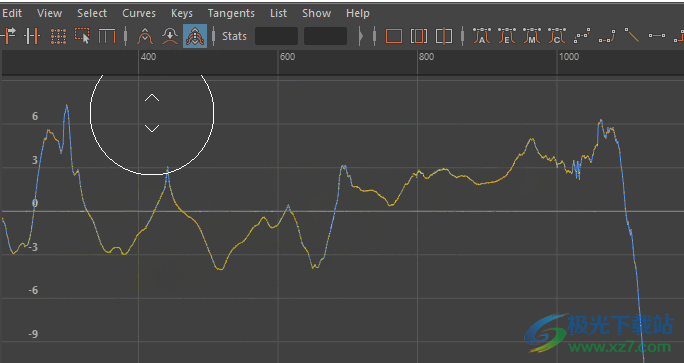Open the Tangents menu
684x363 pixels.
(x=231, y=14)
